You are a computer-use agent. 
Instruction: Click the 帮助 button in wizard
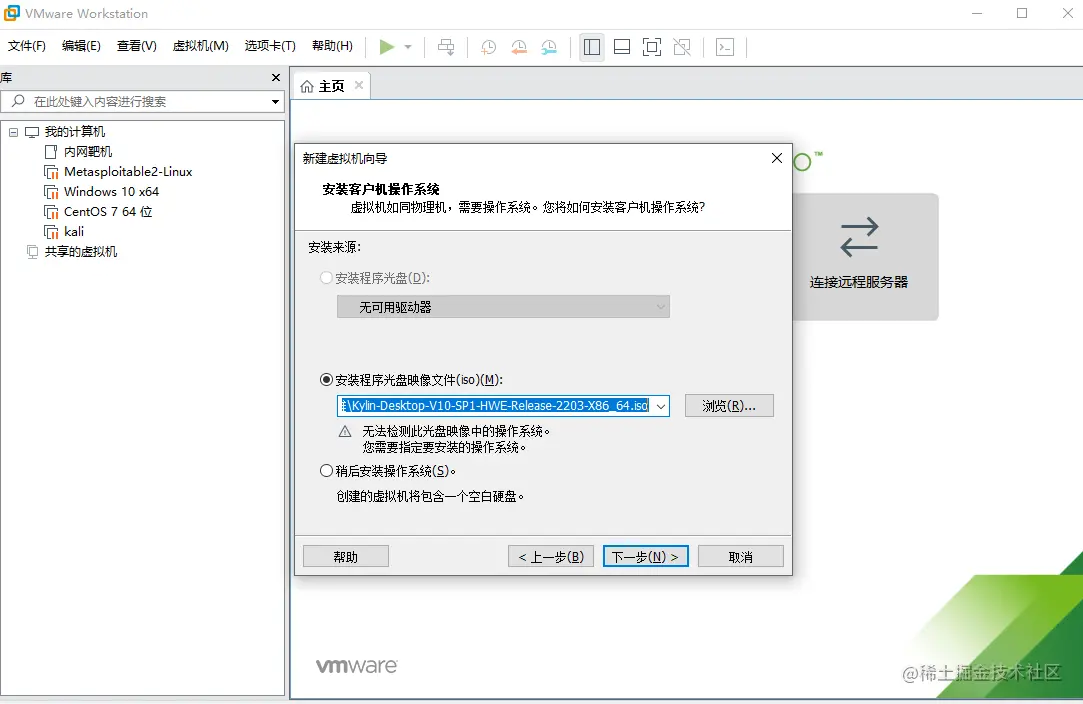tap(346, 556)
